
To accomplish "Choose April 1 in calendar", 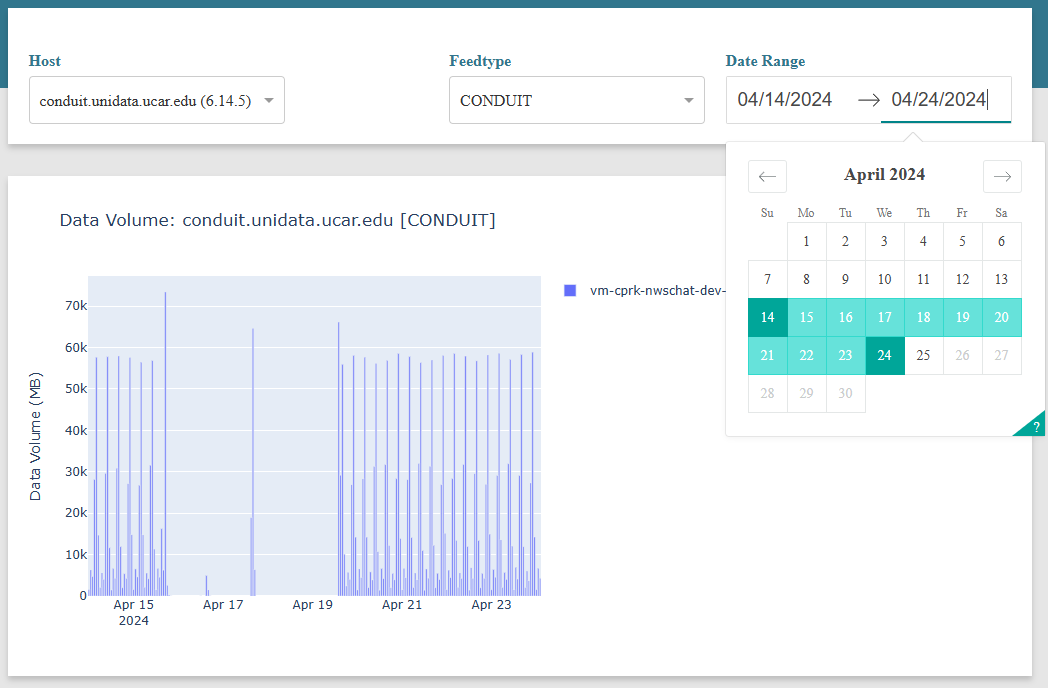I will coord(807,241).
